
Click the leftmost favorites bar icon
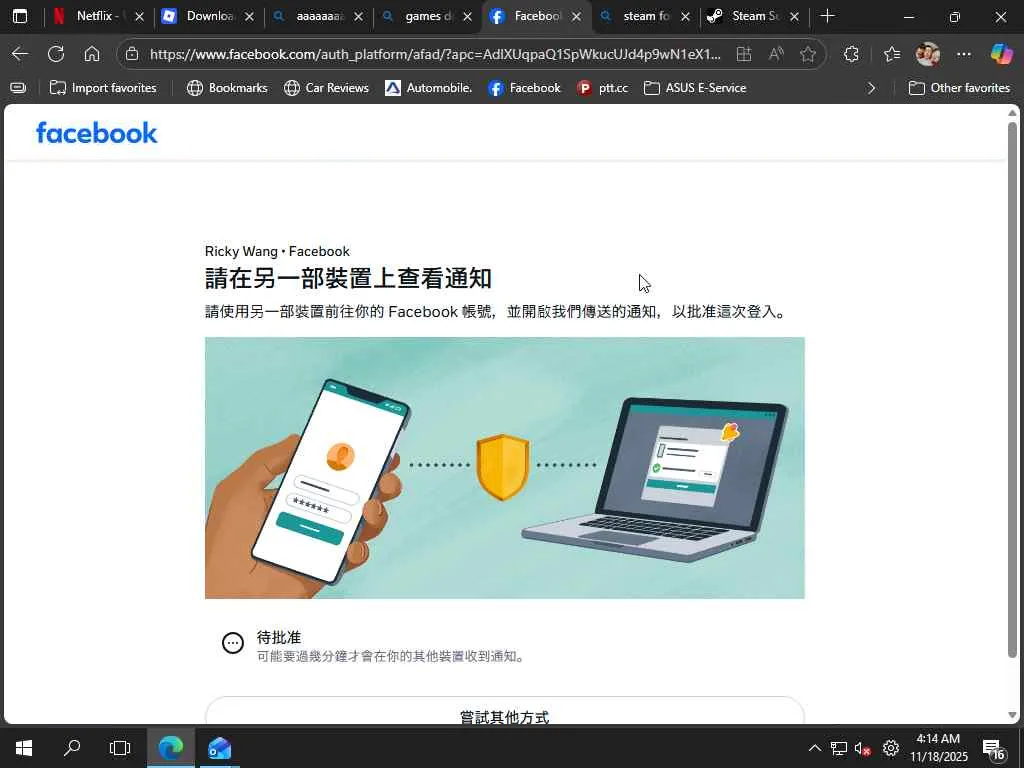point(18,88)
